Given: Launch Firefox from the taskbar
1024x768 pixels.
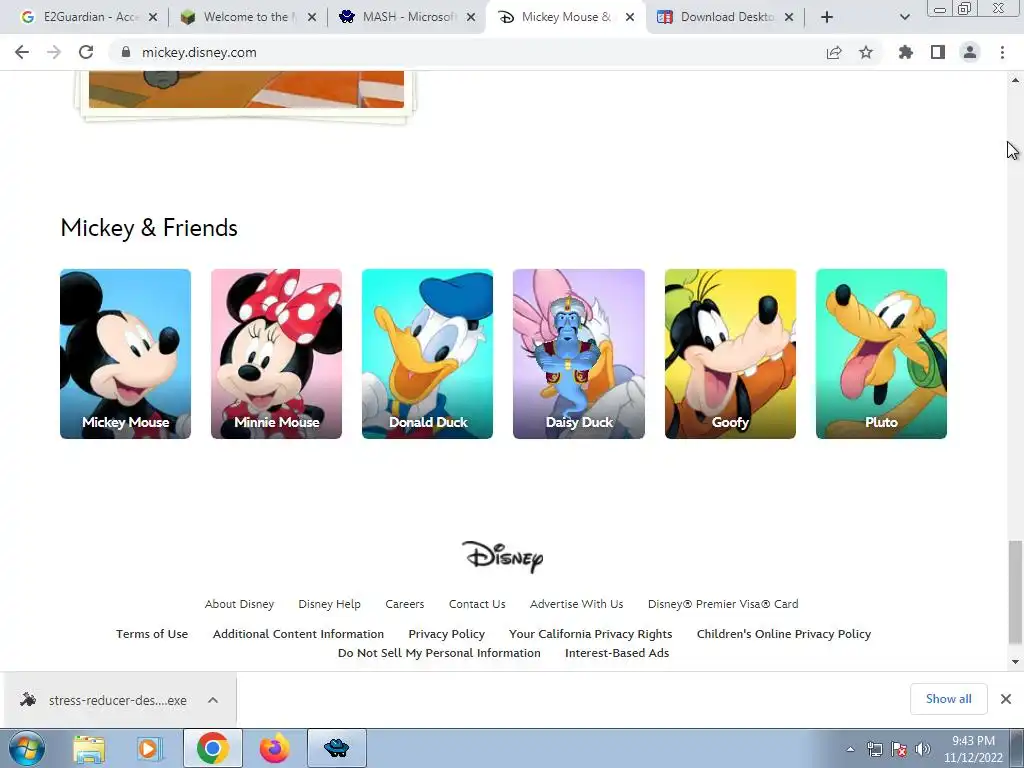Looking at the screenshot, I should 274,748.
